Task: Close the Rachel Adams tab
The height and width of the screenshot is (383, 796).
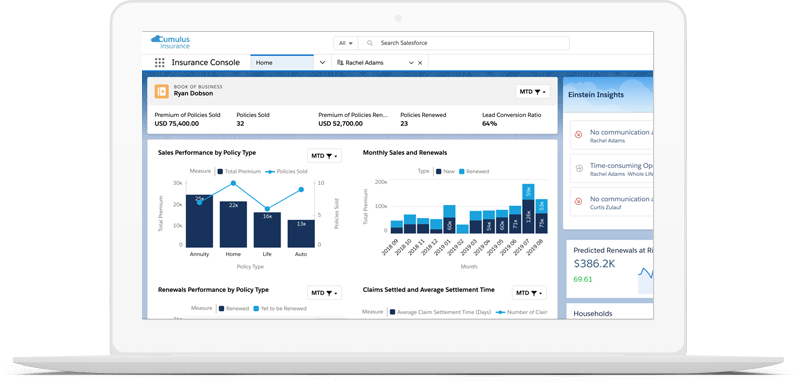Action: [x=420, y=63]
